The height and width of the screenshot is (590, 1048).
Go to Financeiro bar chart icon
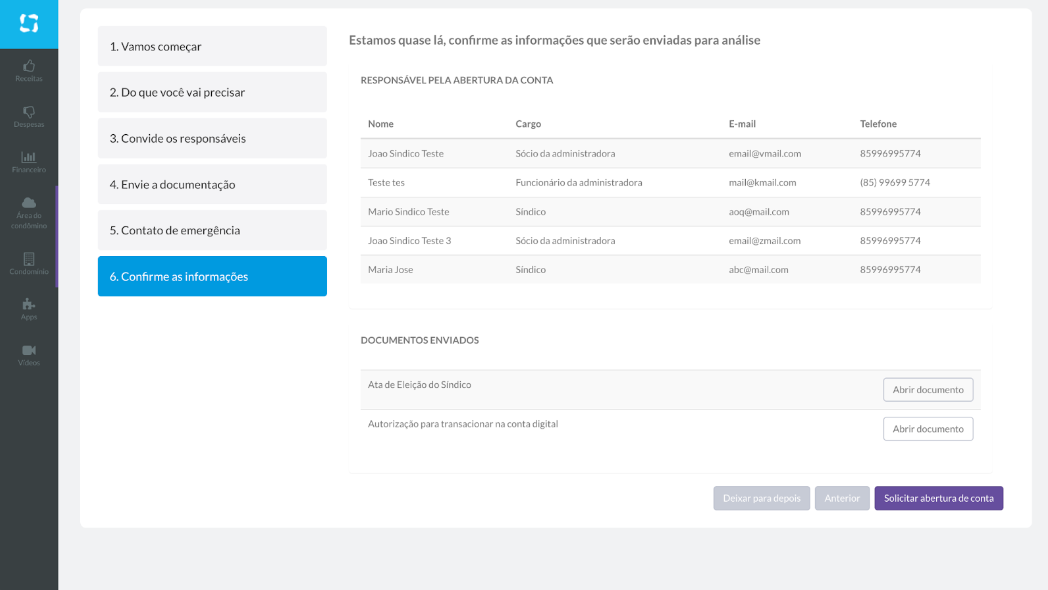[29, 158]
